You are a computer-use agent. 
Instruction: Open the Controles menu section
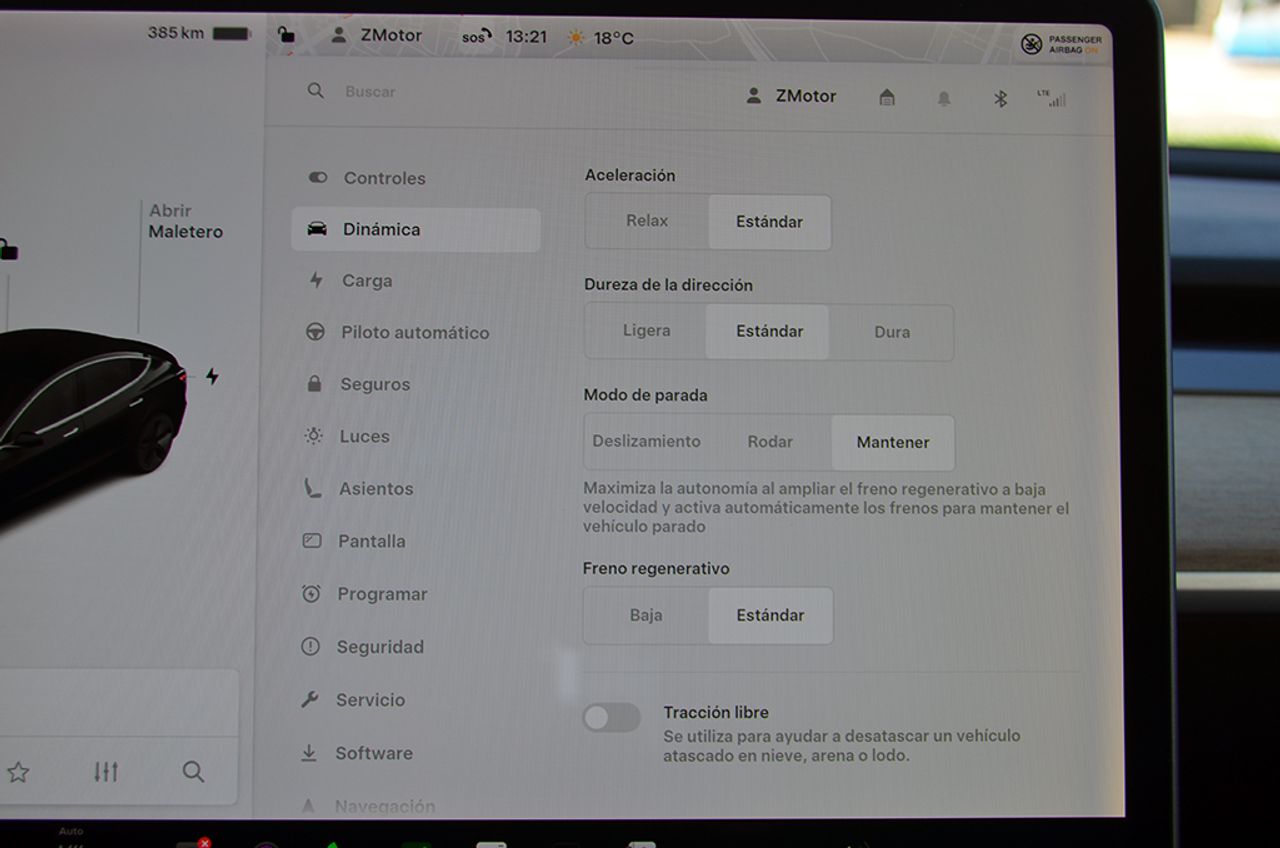[384, 178]
